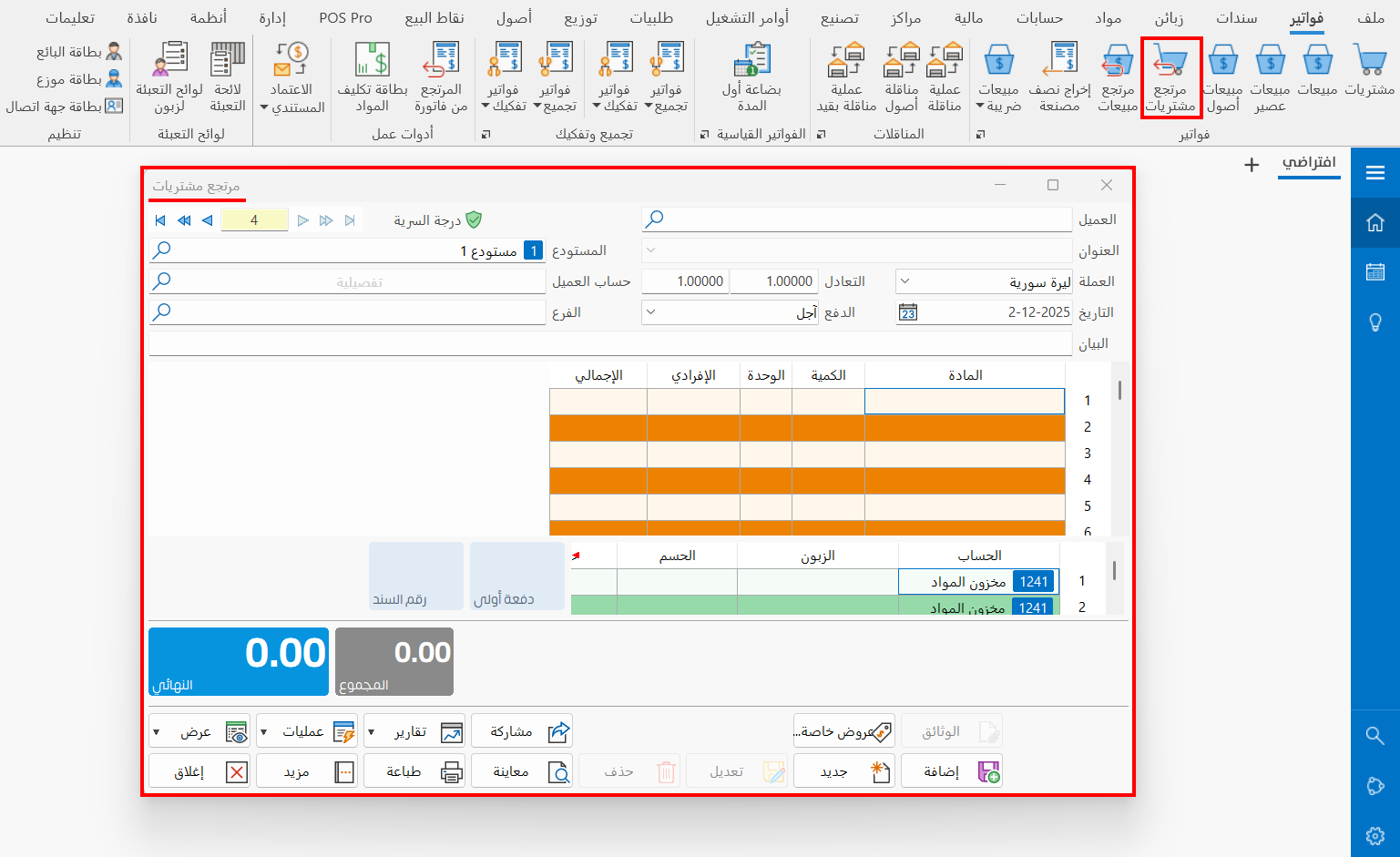Switch to the حسابات ribbon tab
1400x857 pixels.
(1039, 17)
